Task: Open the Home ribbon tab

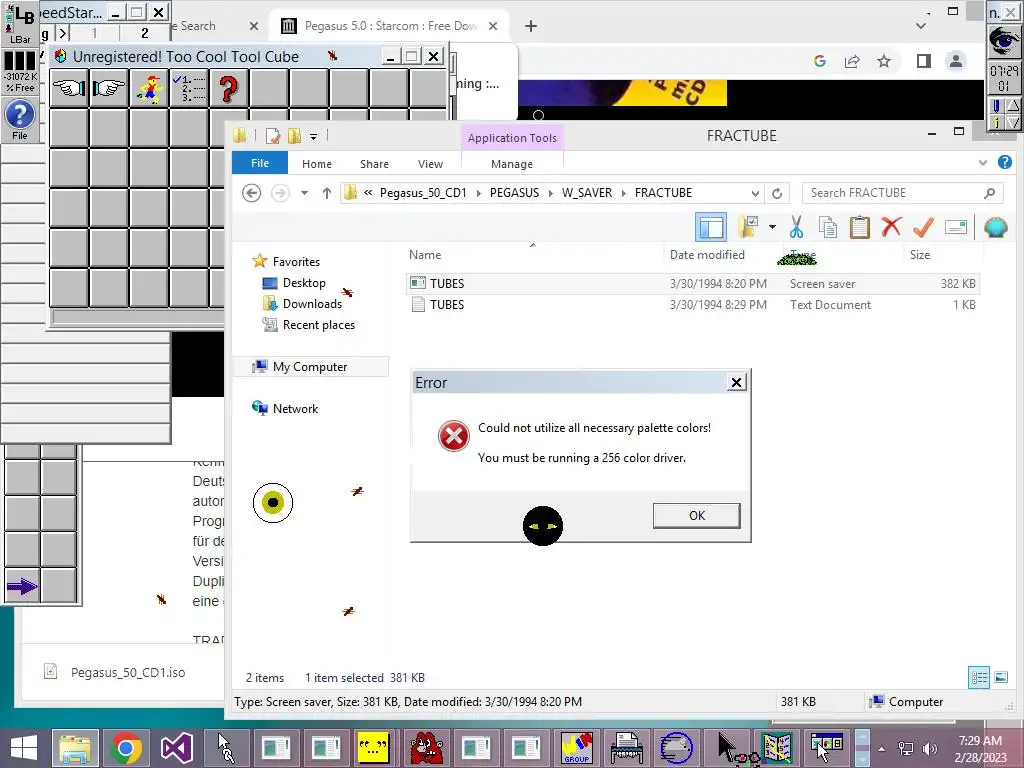Action: (x=317, y=164)
